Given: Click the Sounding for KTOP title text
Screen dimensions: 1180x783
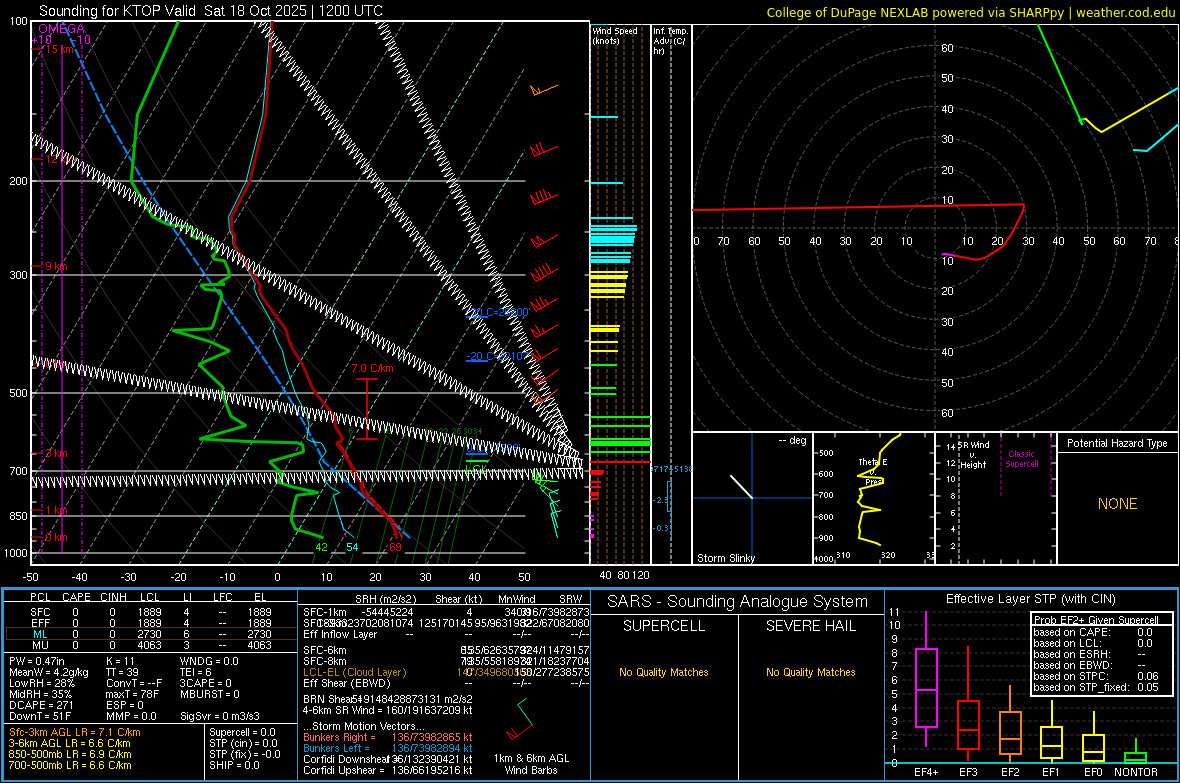Looking at the screenshot, I should coord(211,11).
